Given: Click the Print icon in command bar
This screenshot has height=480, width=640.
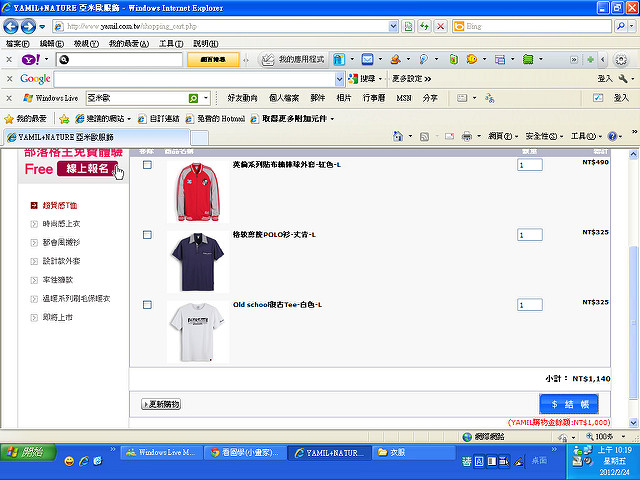Looking at the screenshot, I should click(x=467, y=136).
